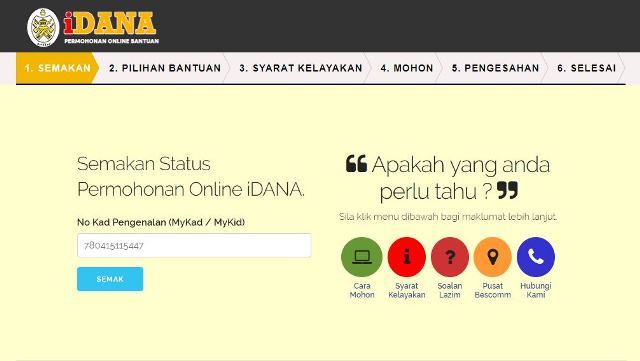The height and width of the screenshot is (361, 640).
Task: Click the Cara Mohon label
Action: coord(362,290)
